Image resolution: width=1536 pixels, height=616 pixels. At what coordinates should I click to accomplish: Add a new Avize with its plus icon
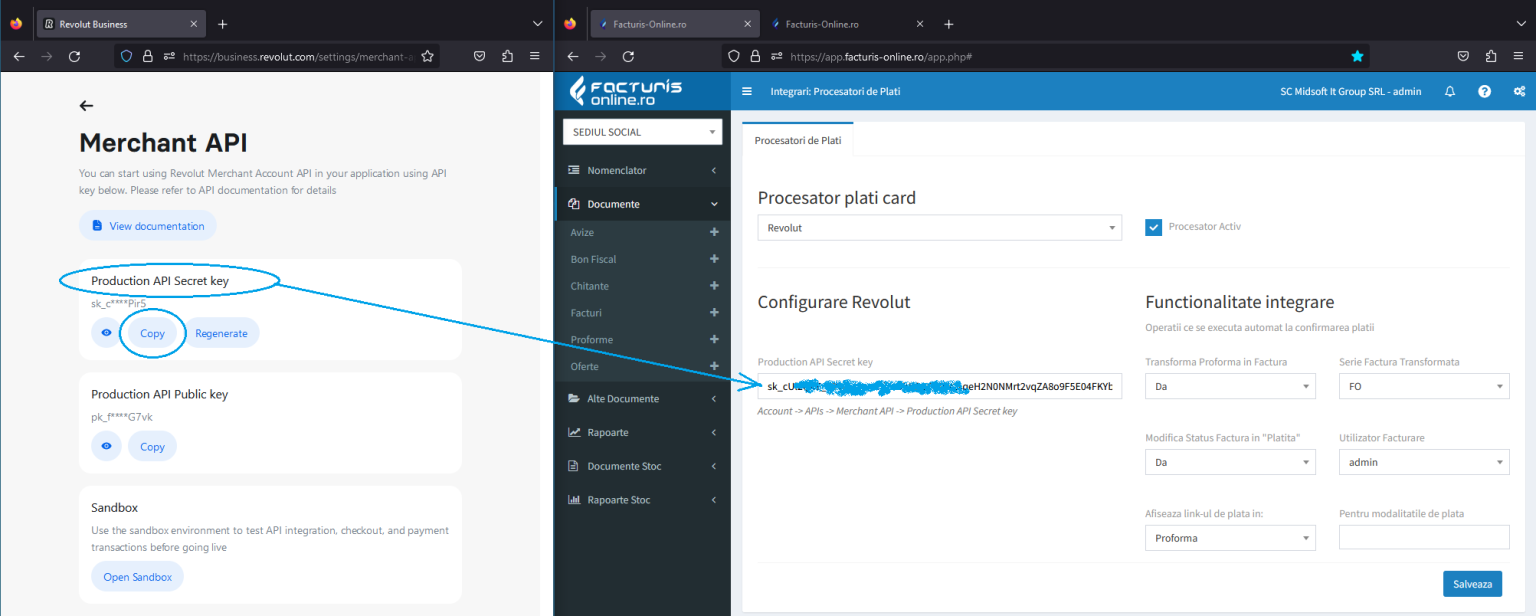pos(714,233)
